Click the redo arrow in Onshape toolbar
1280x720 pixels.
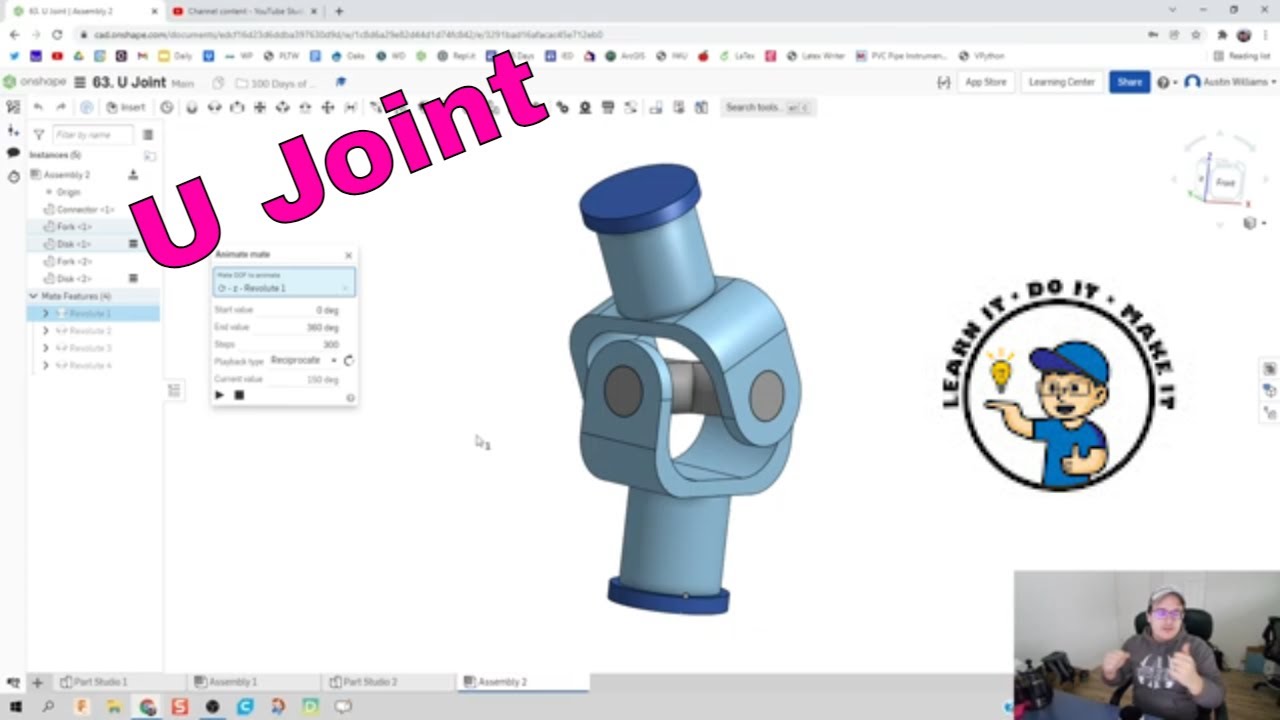coord(61,107)
